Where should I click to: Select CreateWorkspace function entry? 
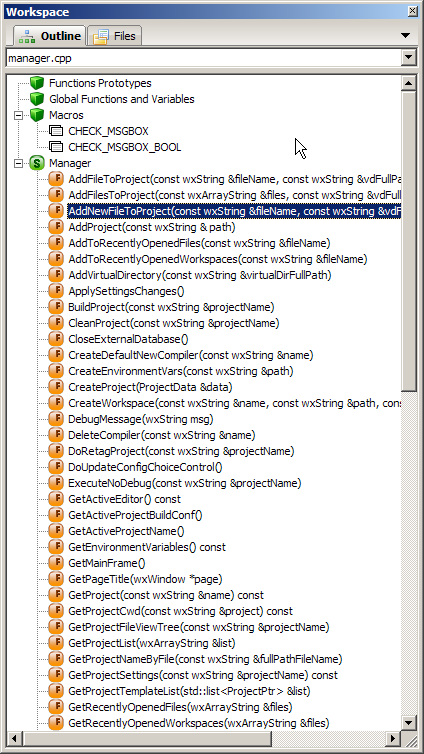(x=234, y=403)
